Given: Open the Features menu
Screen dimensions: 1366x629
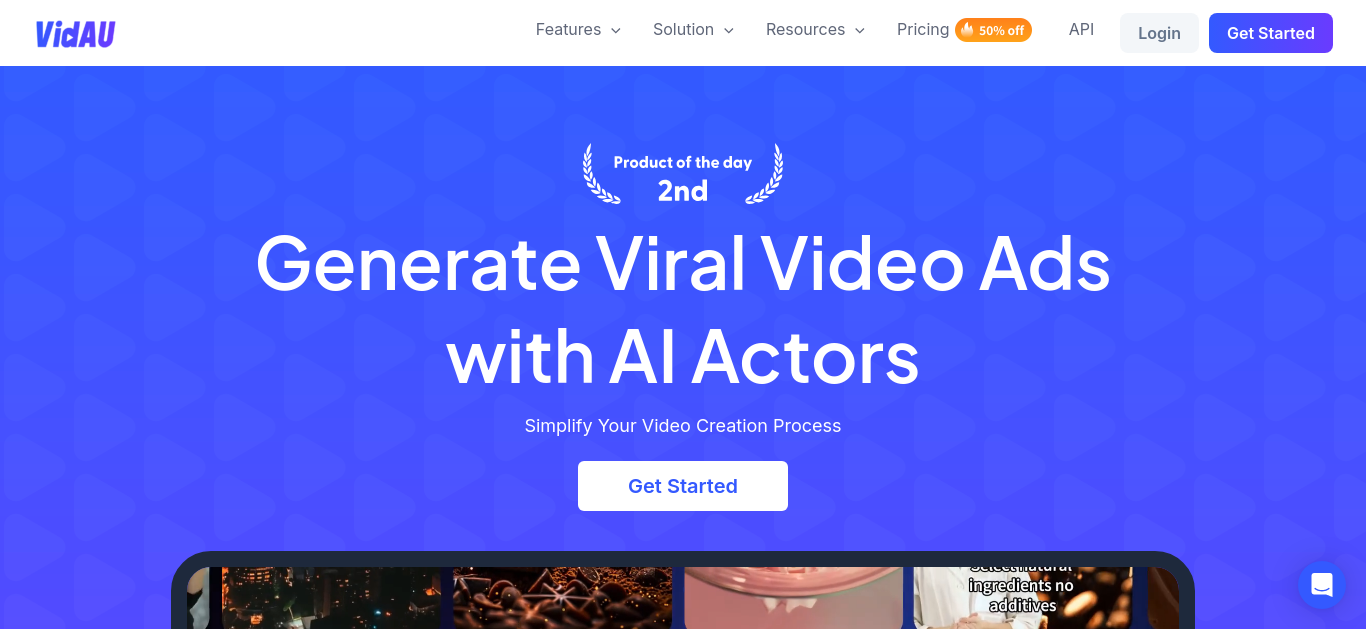Looking at the screenshot, I should 578,30.
